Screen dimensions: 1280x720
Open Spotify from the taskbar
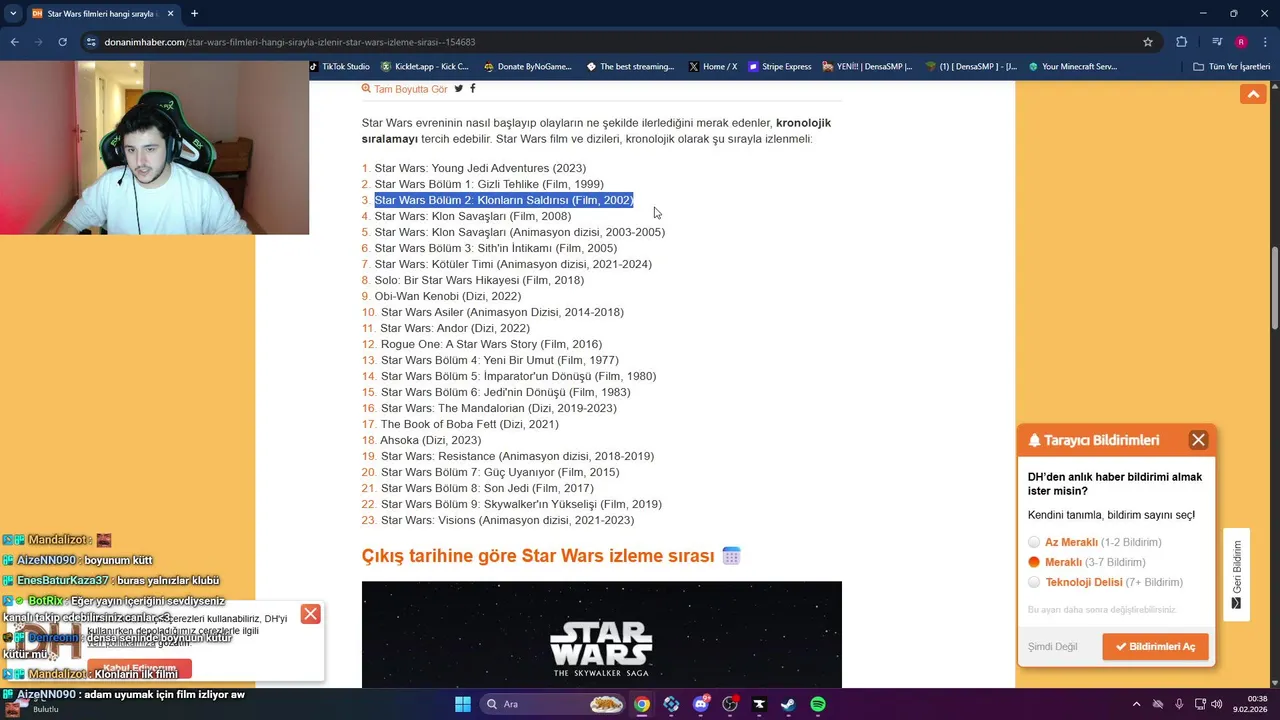click(x=818, y=704)
